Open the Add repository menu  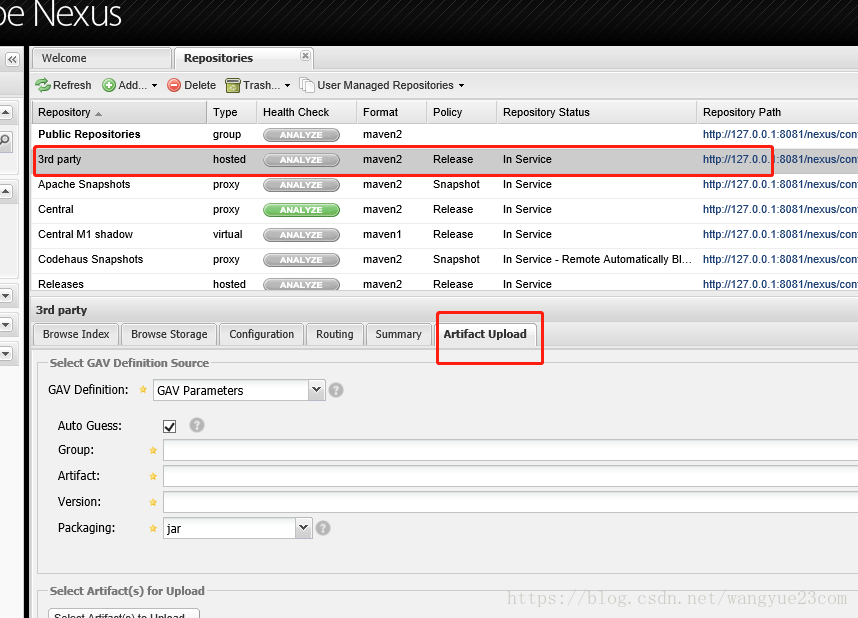pyautogui.click(x=130, y=85)
